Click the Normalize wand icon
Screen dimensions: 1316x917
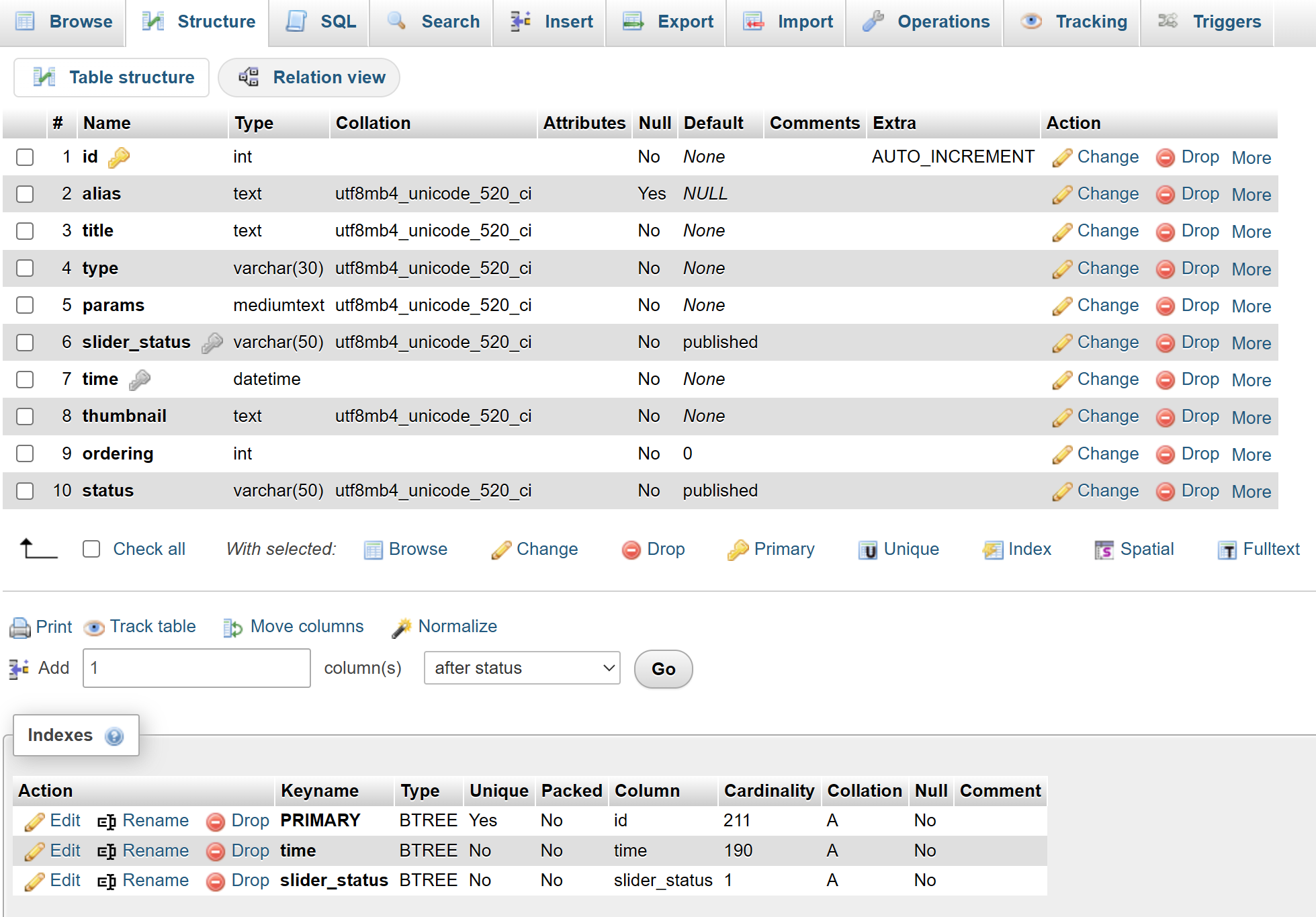click(402, 627)
